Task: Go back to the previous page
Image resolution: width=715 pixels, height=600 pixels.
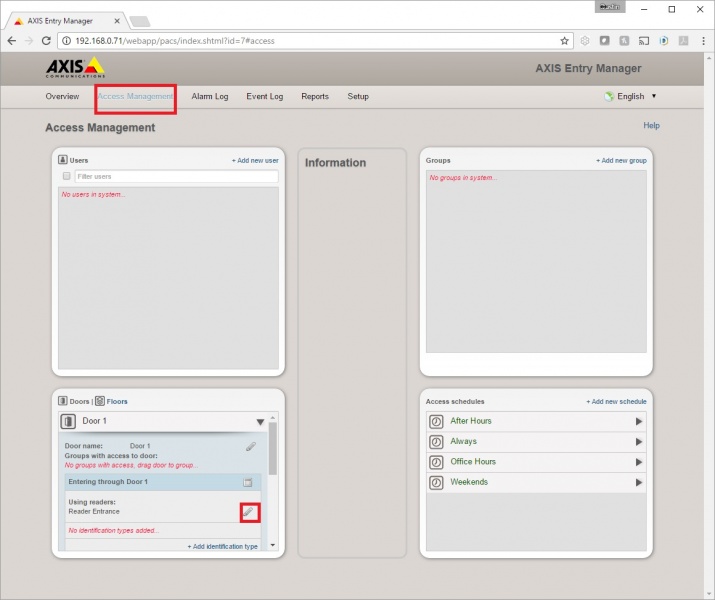Action: click(12, 41)
